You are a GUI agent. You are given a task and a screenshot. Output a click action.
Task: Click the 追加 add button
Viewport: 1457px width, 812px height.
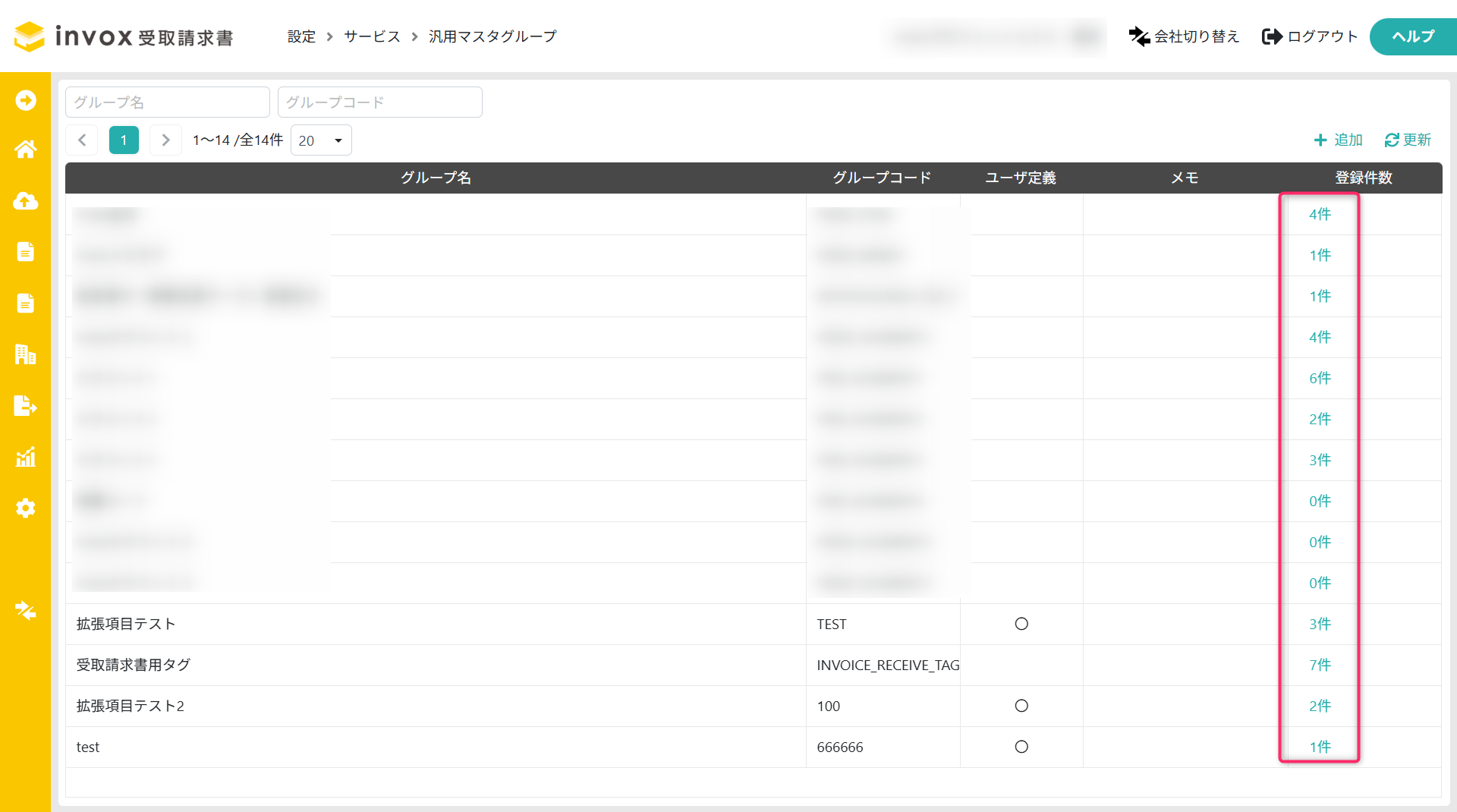pyautogui.click(x=1339, y=140)
